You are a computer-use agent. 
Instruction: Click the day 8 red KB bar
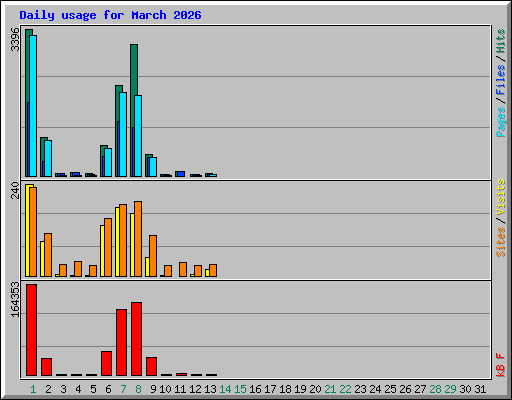pos(136,339)
